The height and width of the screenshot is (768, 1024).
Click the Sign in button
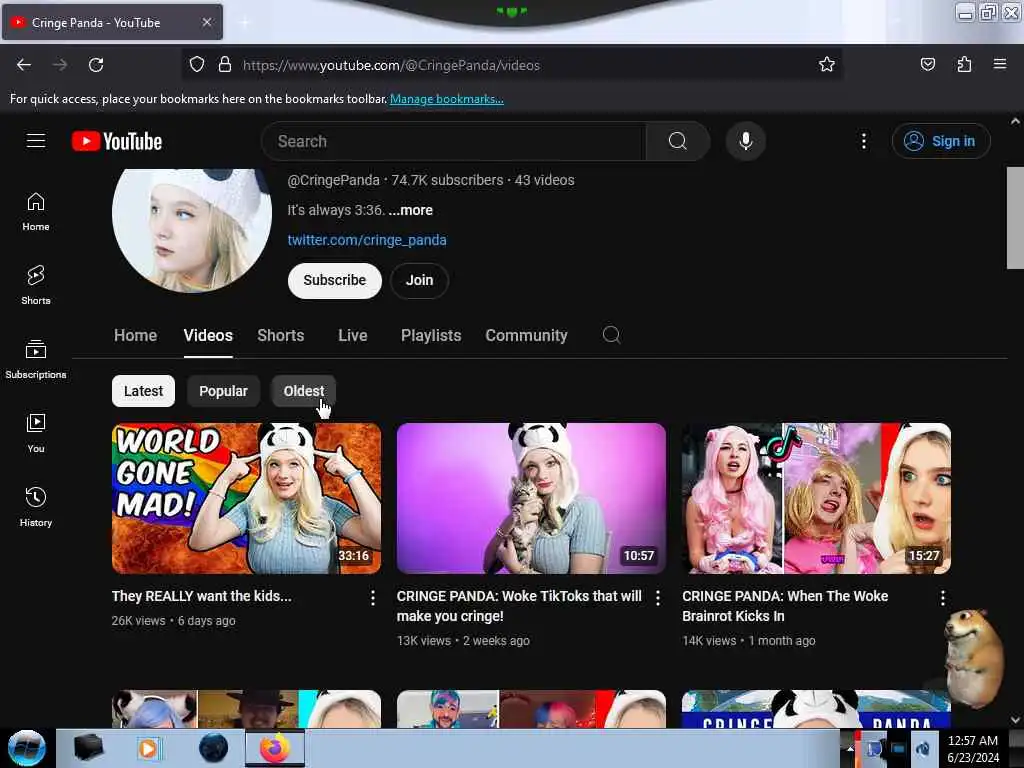[x=941, y=141]
